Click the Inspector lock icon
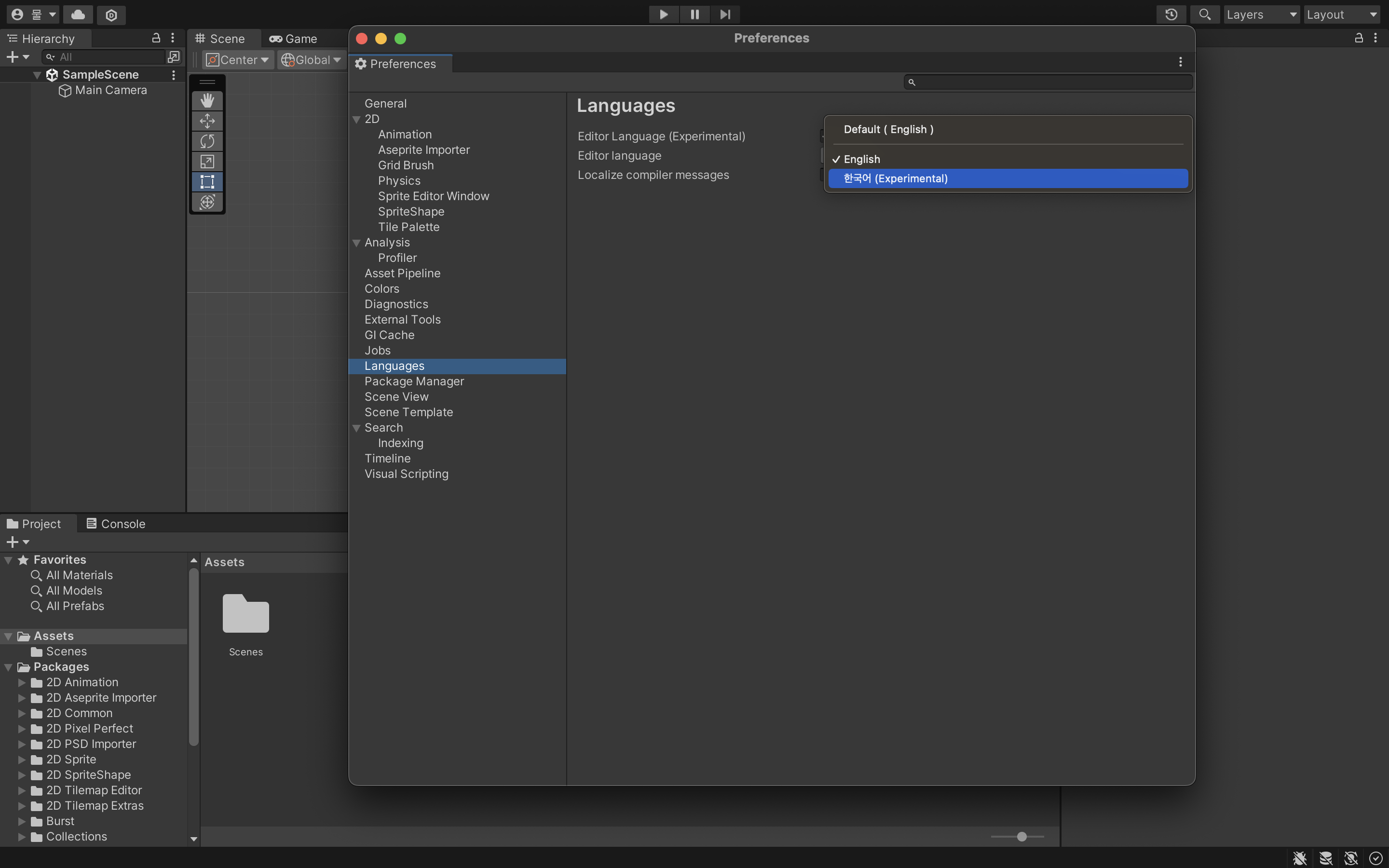This screenshot has width=1389, height=868. [1359, 38]
